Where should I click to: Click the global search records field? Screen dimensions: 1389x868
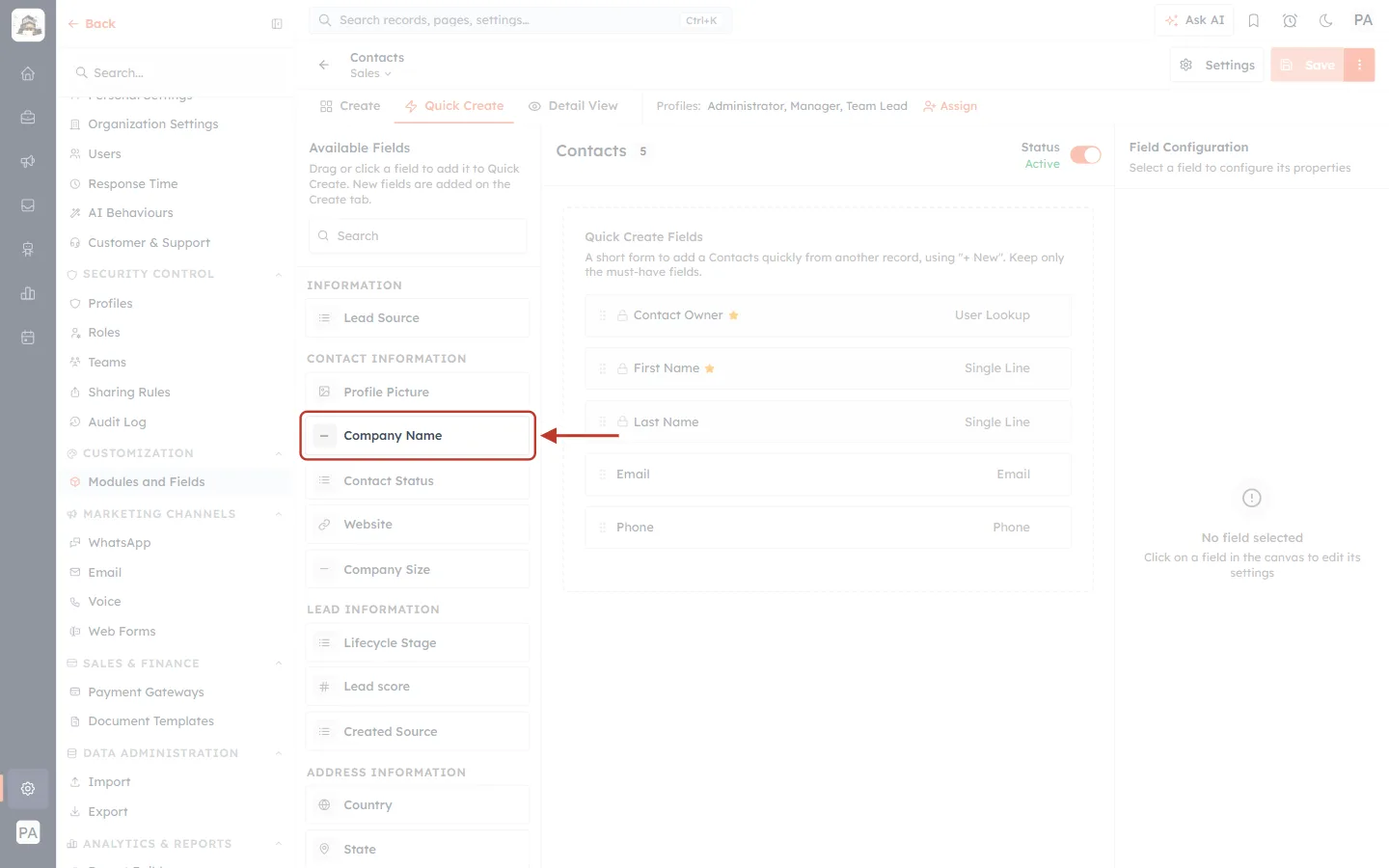pyautogui.click(x=521, y=20)
